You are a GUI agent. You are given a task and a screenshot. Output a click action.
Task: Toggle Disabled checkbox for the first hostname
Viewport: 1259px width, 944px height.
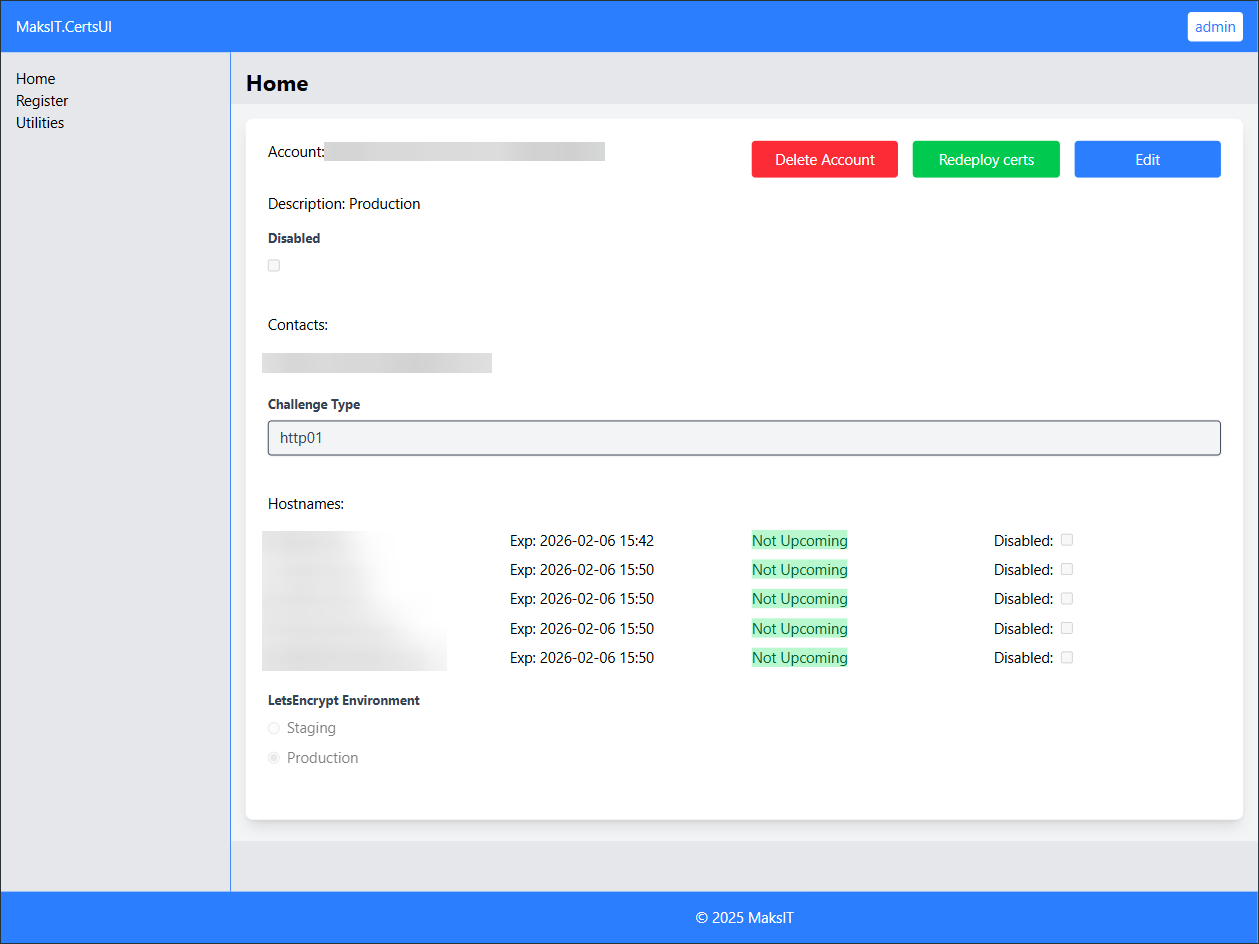click(x=1067, y=540)
